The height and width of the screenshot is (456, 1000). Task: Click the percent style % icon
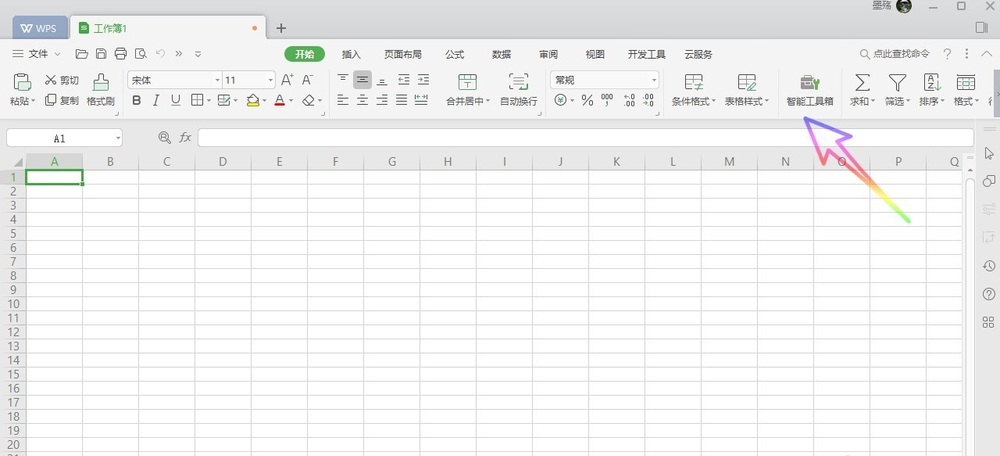click(x=587, y=100)
